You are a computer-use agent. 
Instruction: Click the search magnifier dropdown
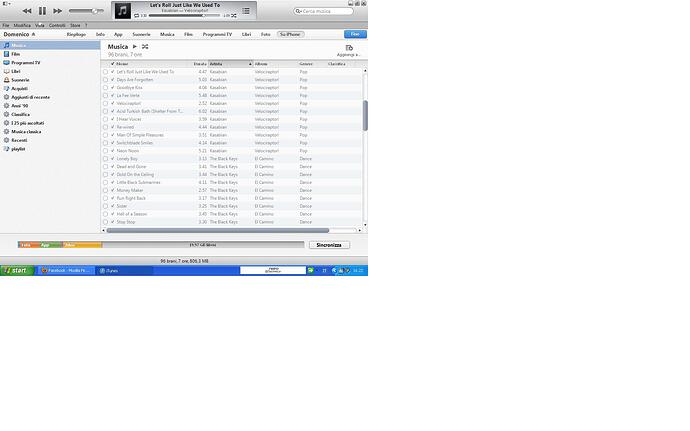pos(298,11)
